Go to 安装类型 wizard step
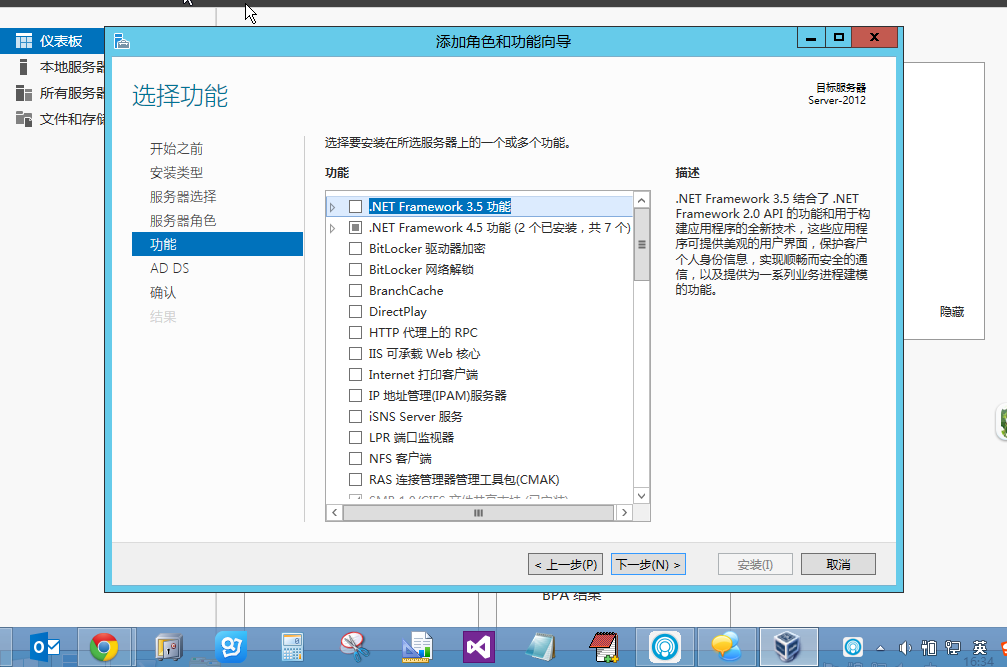Image resolution: width=1007 pixels, height=667 pixels. pos(177,173)
